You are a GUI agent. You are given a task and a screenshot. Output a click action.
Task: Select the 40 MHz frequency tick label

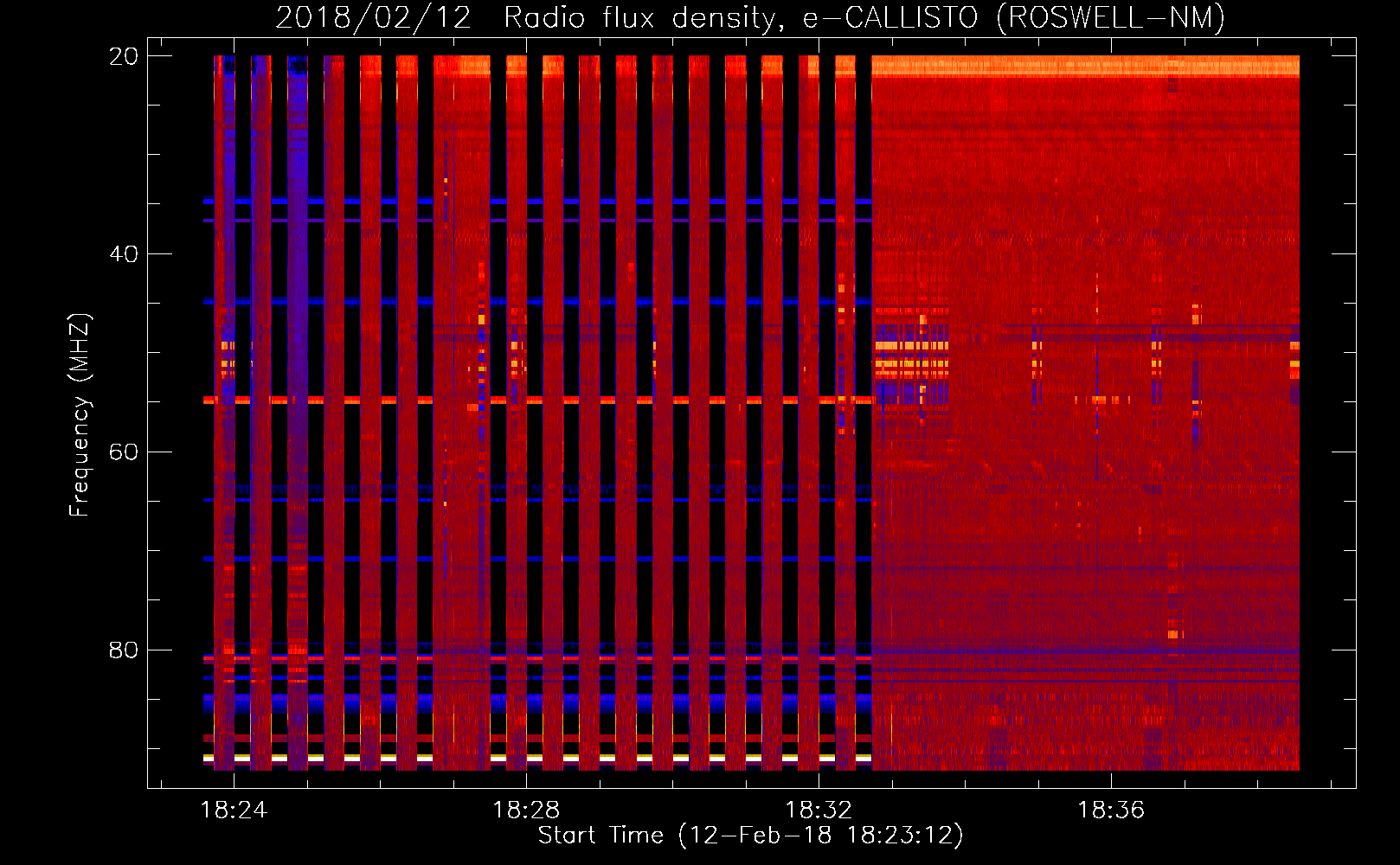124,254
